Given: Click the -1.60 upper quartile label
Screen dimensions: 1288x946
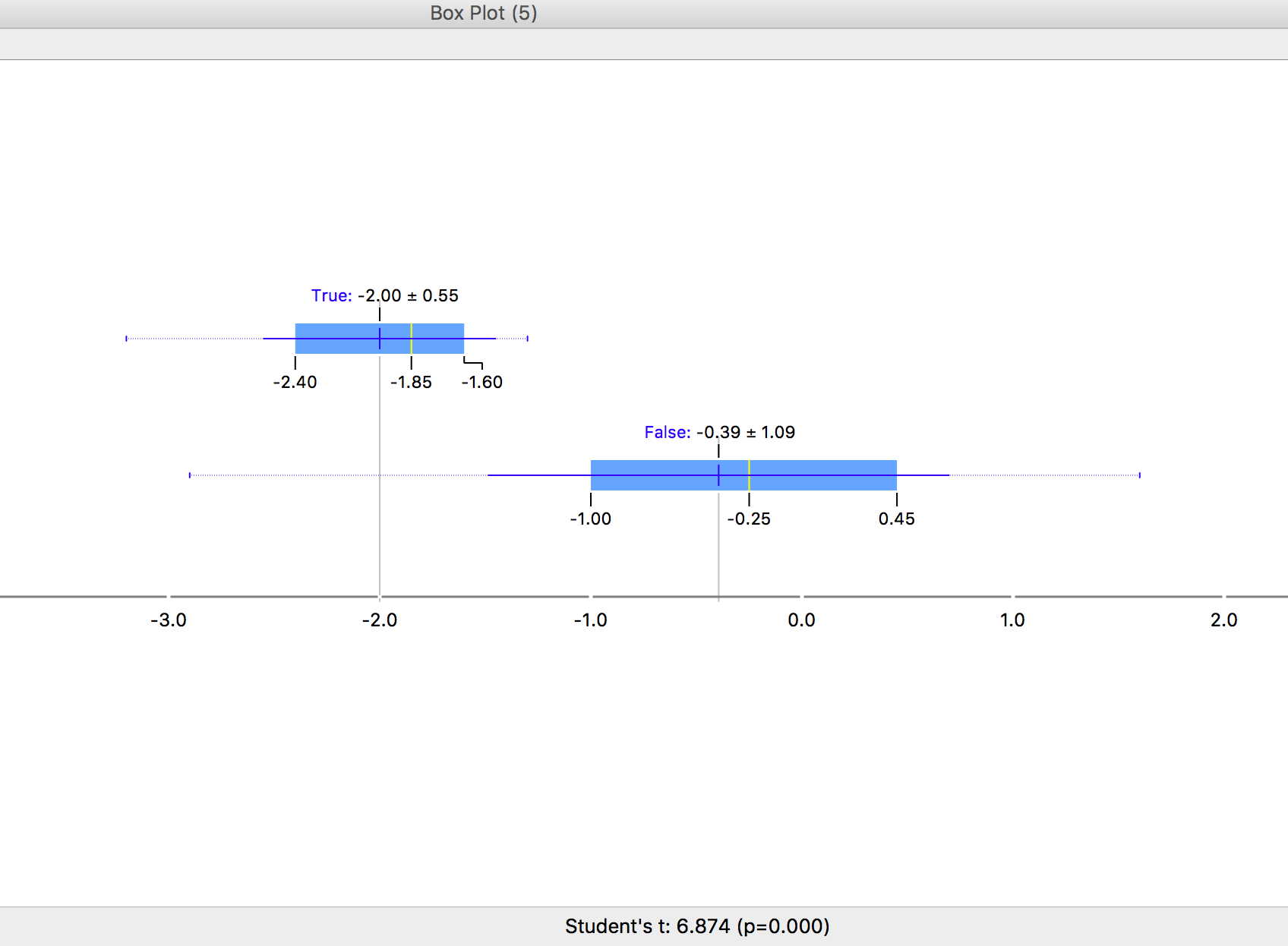Looking at the screenshot, I should click(482, 382).
